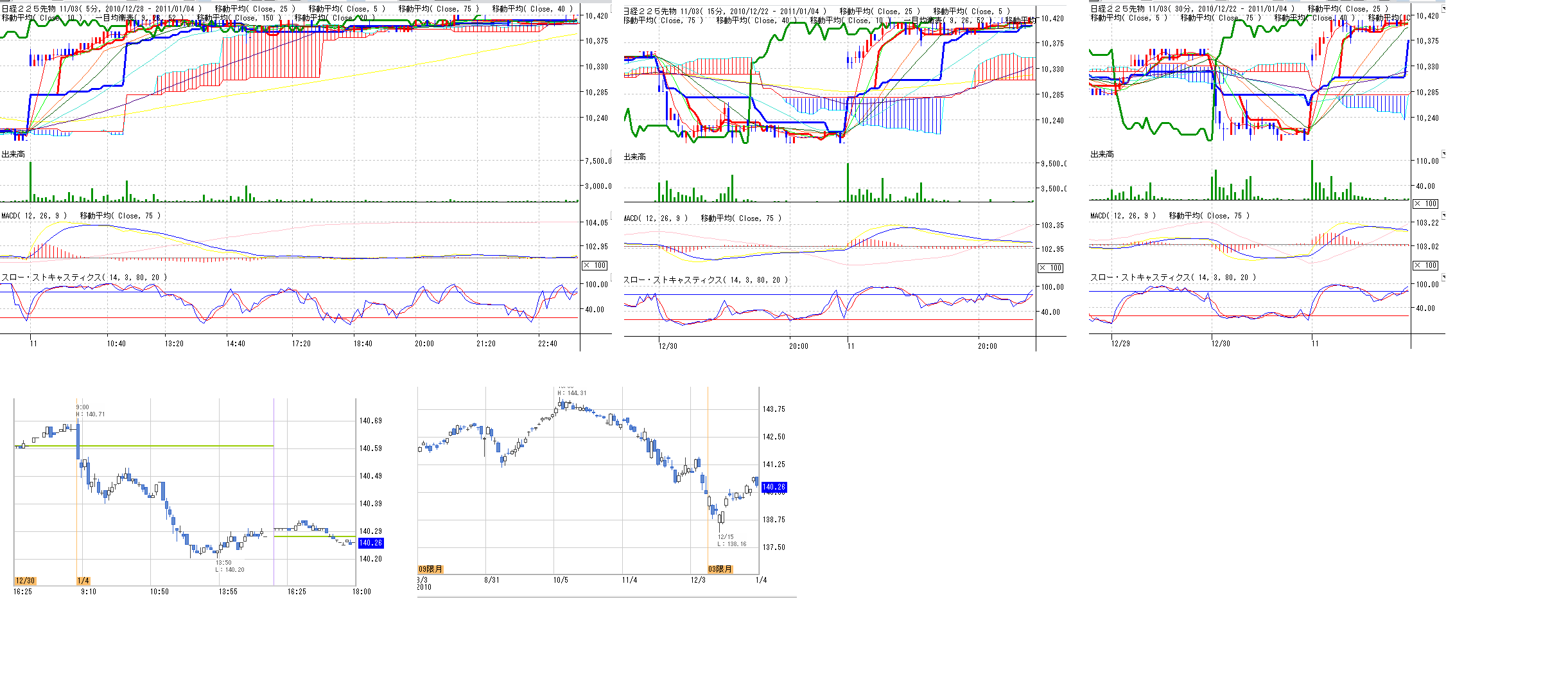The height and width of the screenshot is (699, 1568).
Task: Click the 5-minute 日経225先物 chart title
Action: [x=101, y=9]
